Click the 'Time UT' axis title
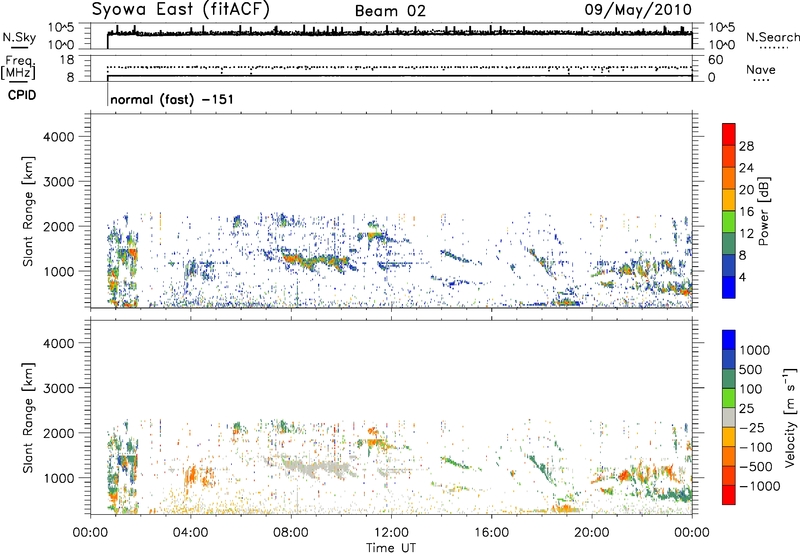The height and width of the screenshot is (554, 800). click(391, 548)
